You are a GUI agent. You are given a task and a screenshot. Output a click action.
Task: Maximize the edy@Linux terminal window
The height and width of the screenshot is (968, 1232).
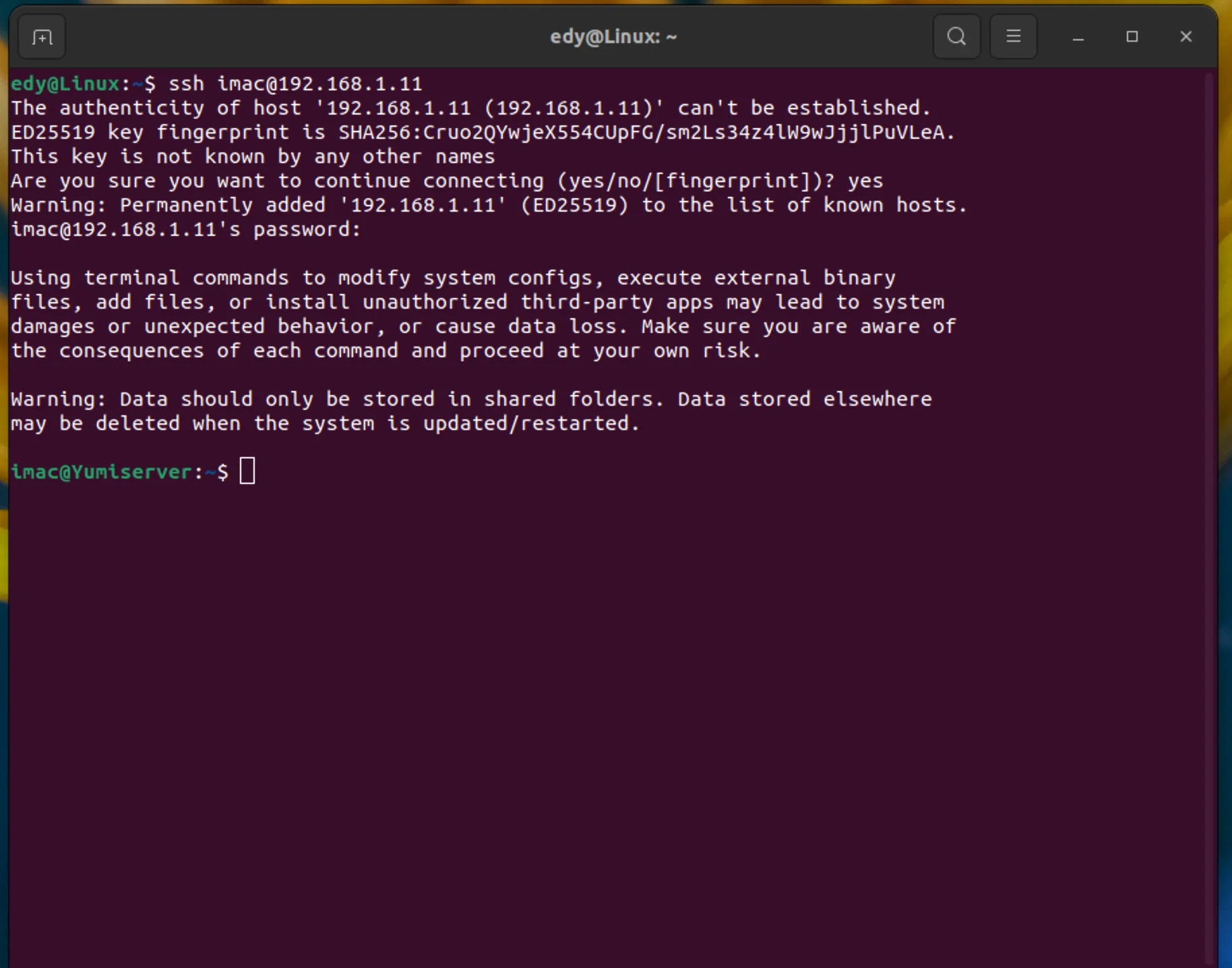[x=1132, y=37]
